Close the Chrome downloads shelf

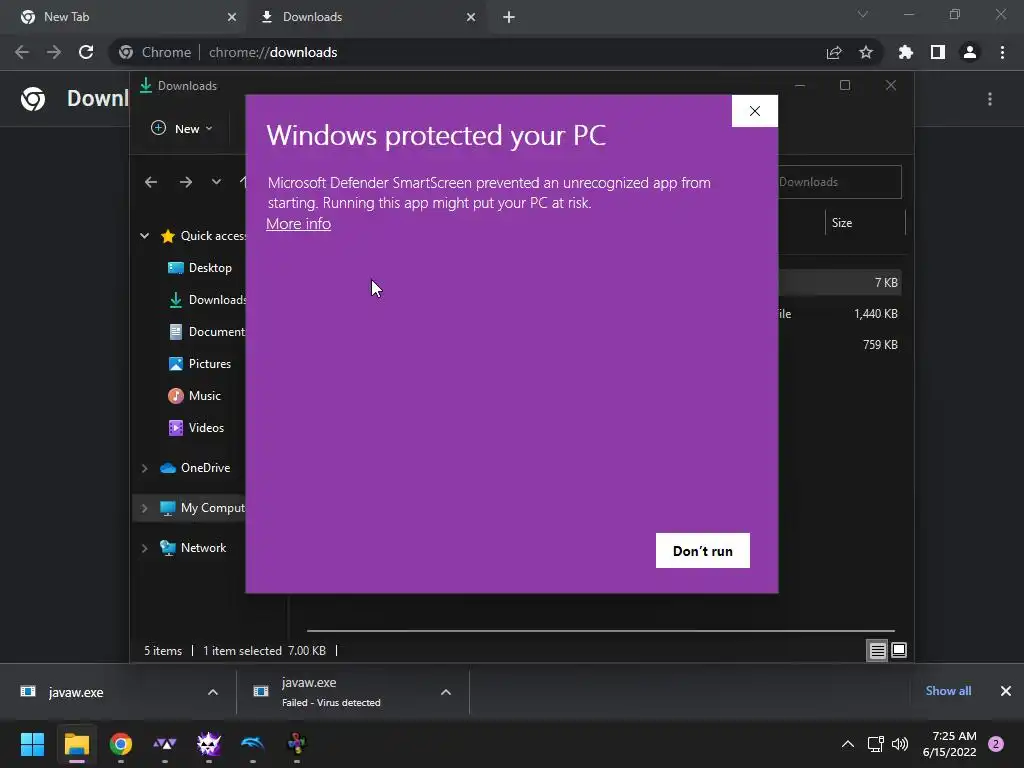click(x=1006, y=691)
